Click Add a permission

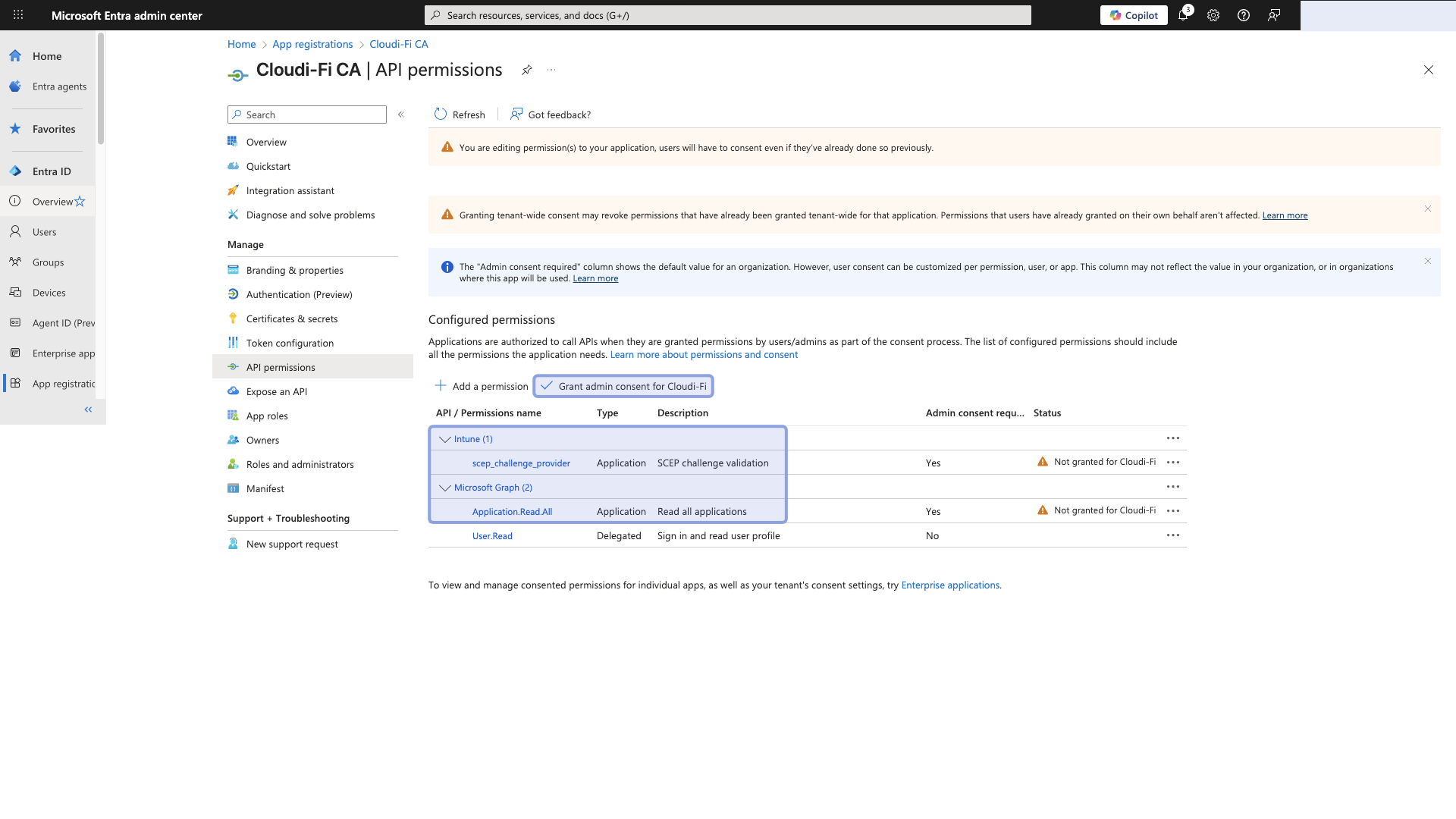point(481,386)
